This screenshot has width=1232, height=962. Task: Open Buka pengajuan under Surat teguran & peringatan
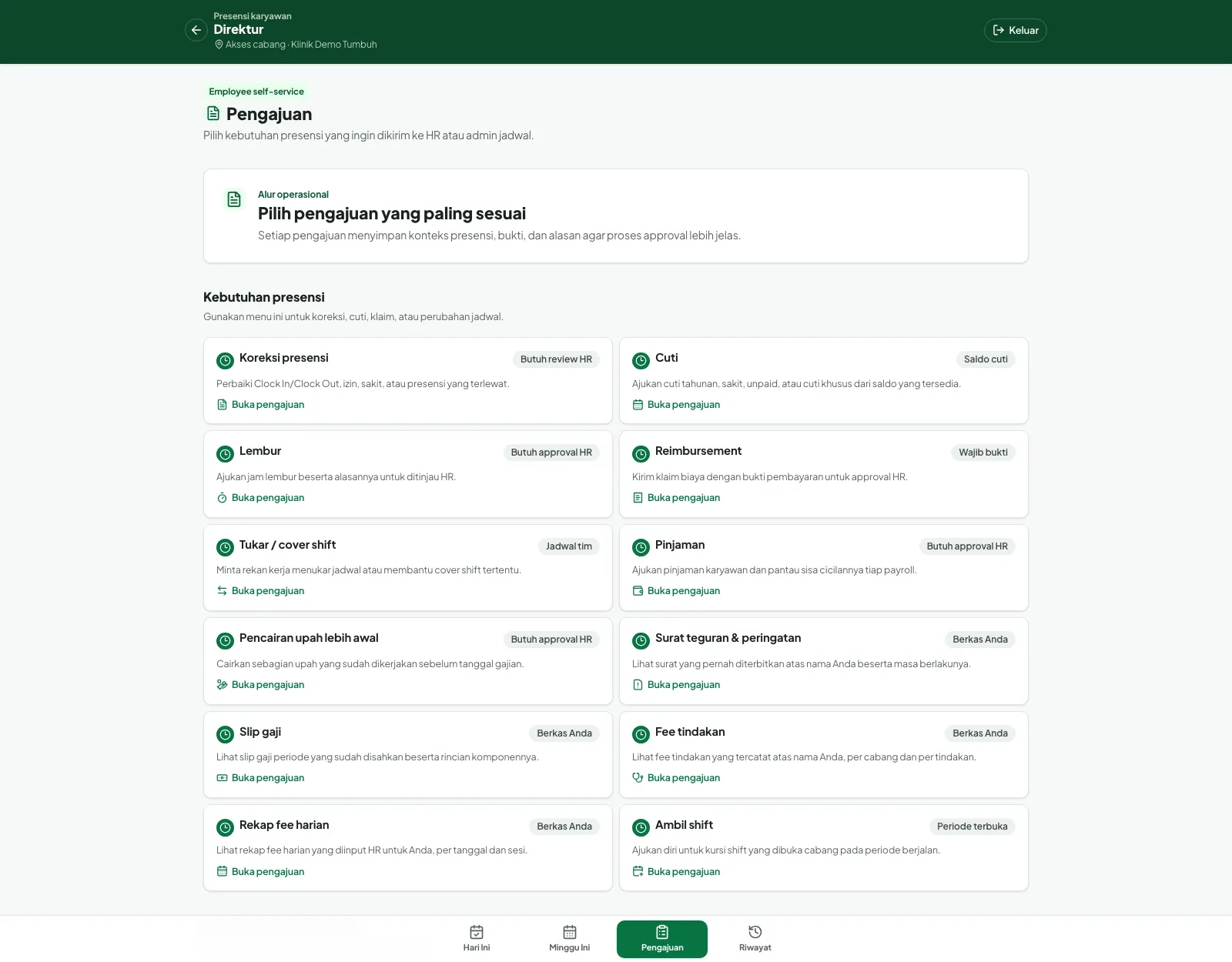click(x=676, y=685)
